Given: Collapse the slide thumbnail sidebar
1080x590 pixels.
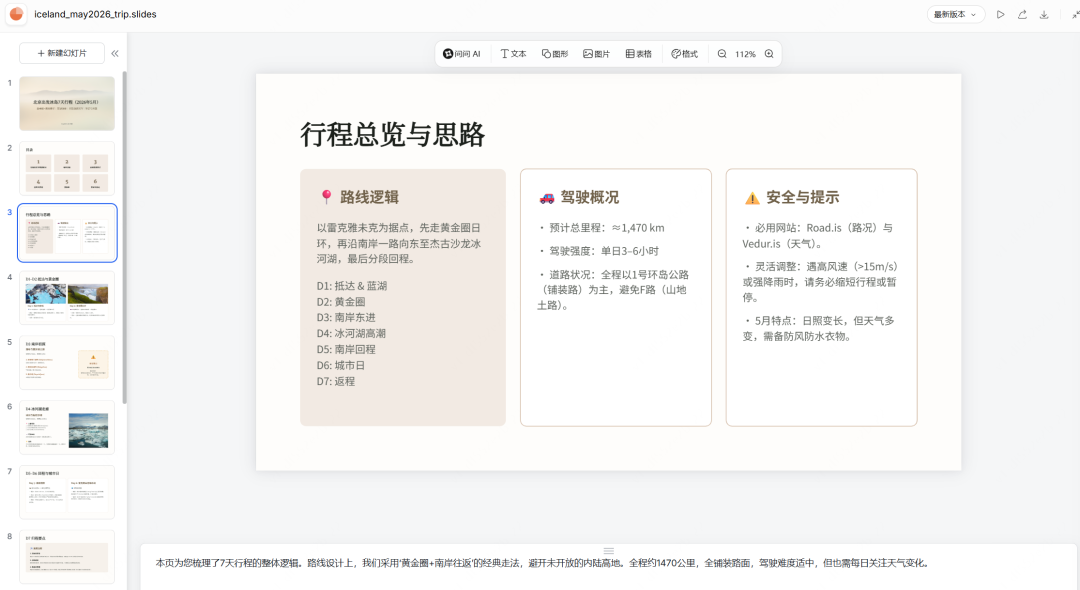Looking at the screenshot, I should point(114,53).
